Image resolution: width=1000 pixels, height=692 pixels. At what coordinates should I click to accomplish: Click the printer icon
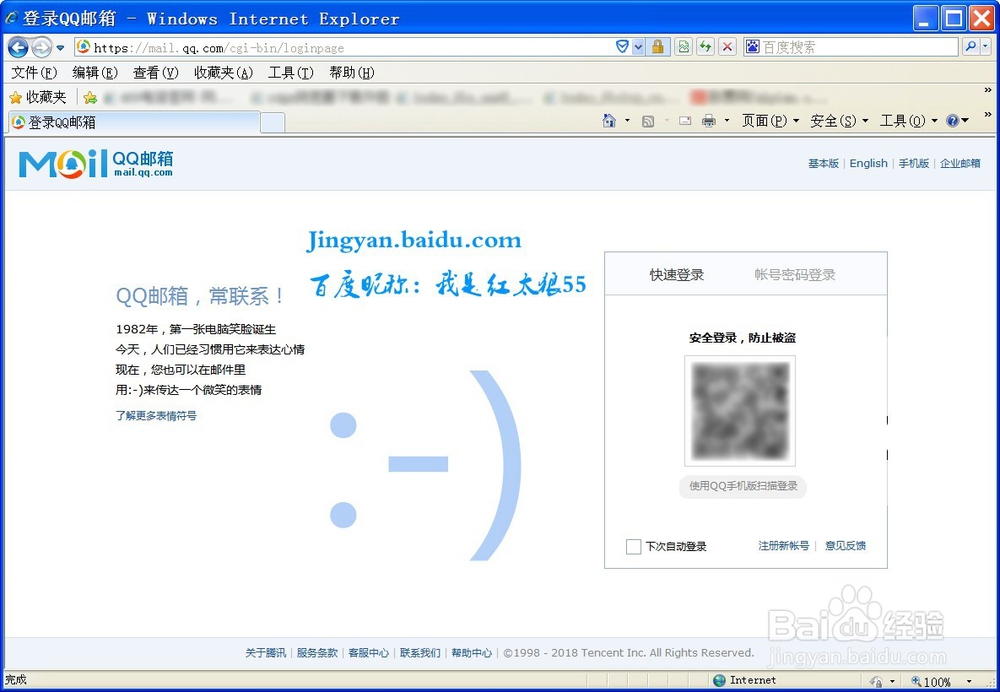point(709,121)
